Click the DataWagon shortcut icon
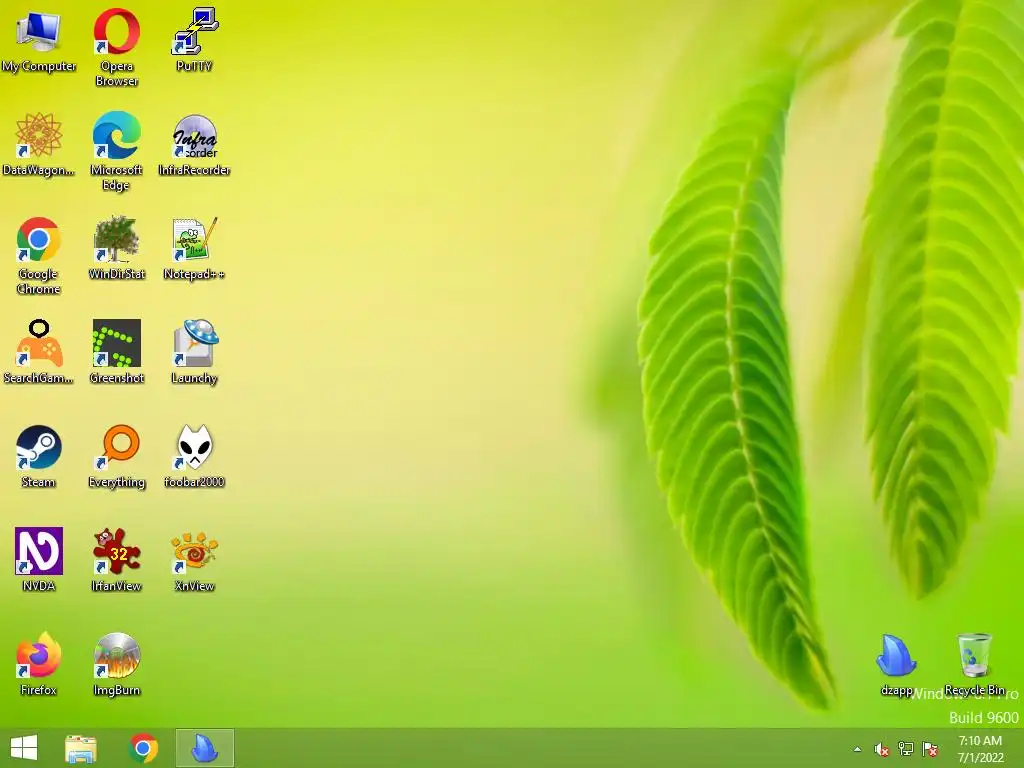1024x768 pixels. point(39,135)
